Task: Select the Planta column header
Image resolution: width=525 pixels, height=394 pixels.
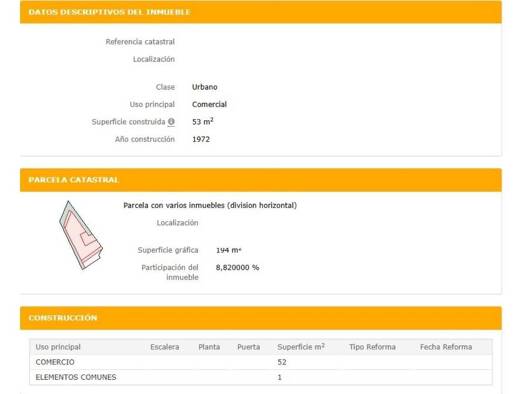Action: click(x=209, y=347)
